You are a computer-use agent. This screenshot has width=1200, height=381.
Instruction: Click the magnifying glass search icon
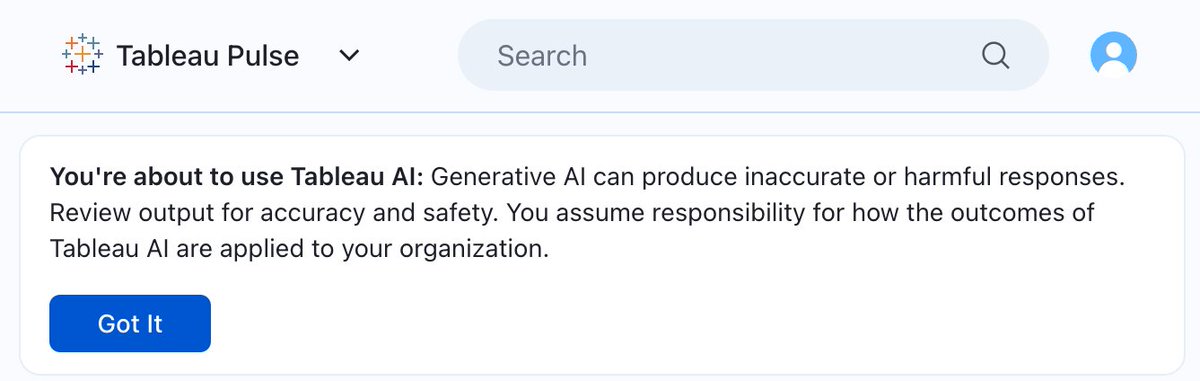click(x=995, y=55)
